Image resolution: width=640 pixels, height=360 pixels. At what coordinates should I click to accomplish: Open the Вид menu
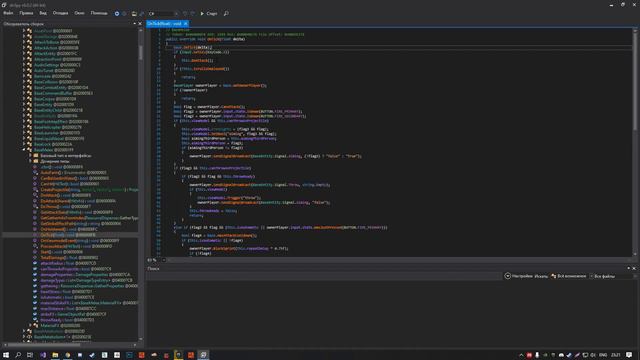click(43, 13)
